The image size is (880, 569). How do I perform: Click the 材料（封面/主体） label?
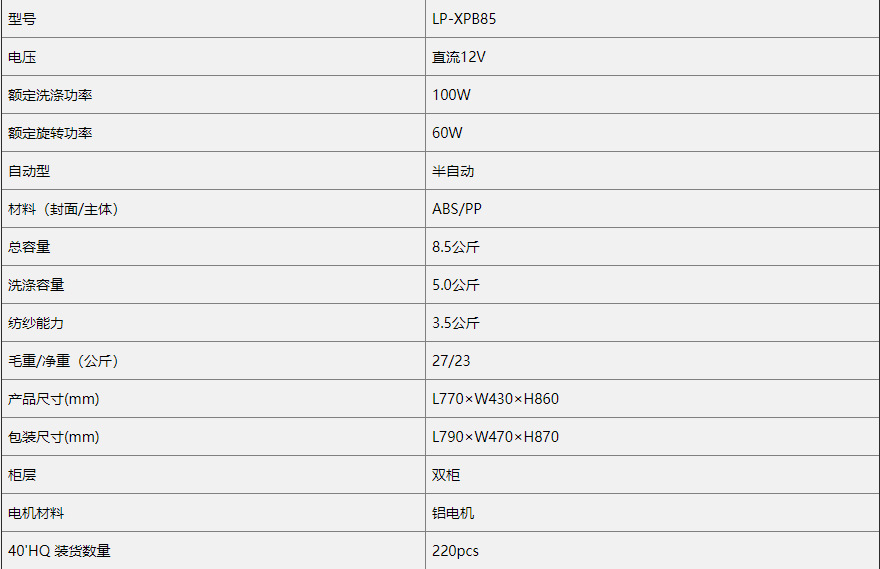tap(69, 209)
